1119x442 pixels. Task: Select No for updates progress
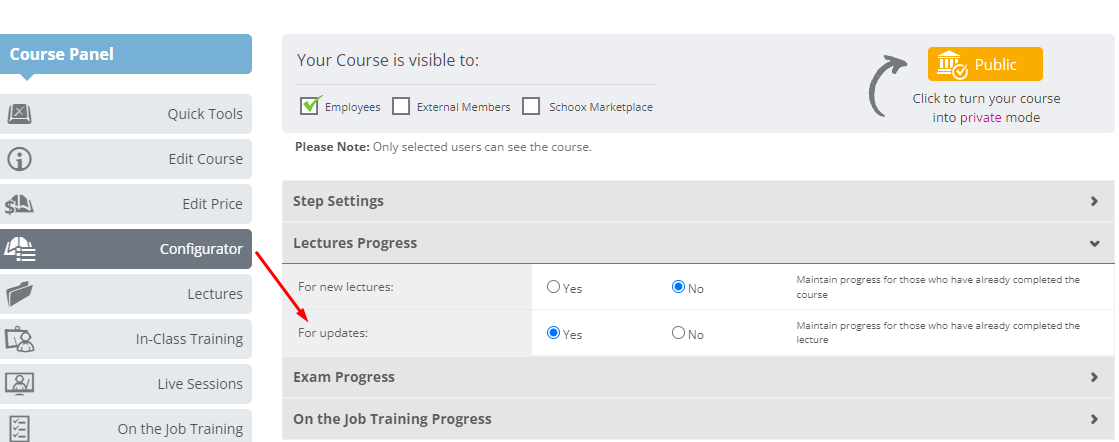point(678,333)
